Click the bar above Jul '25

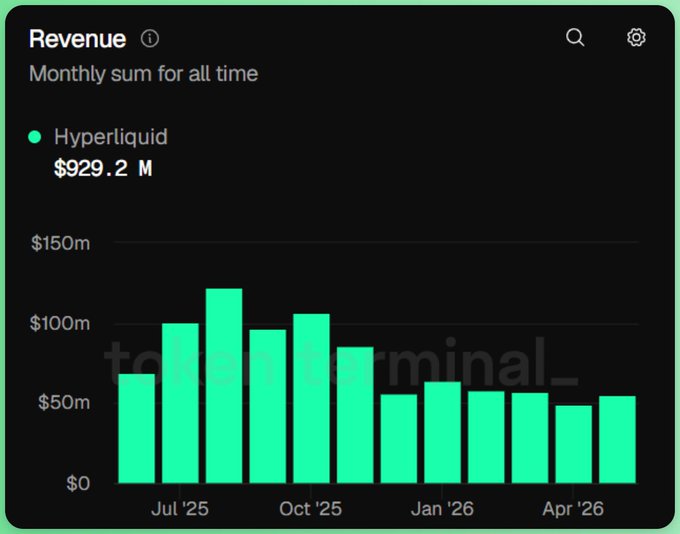[x=180, y=403]
